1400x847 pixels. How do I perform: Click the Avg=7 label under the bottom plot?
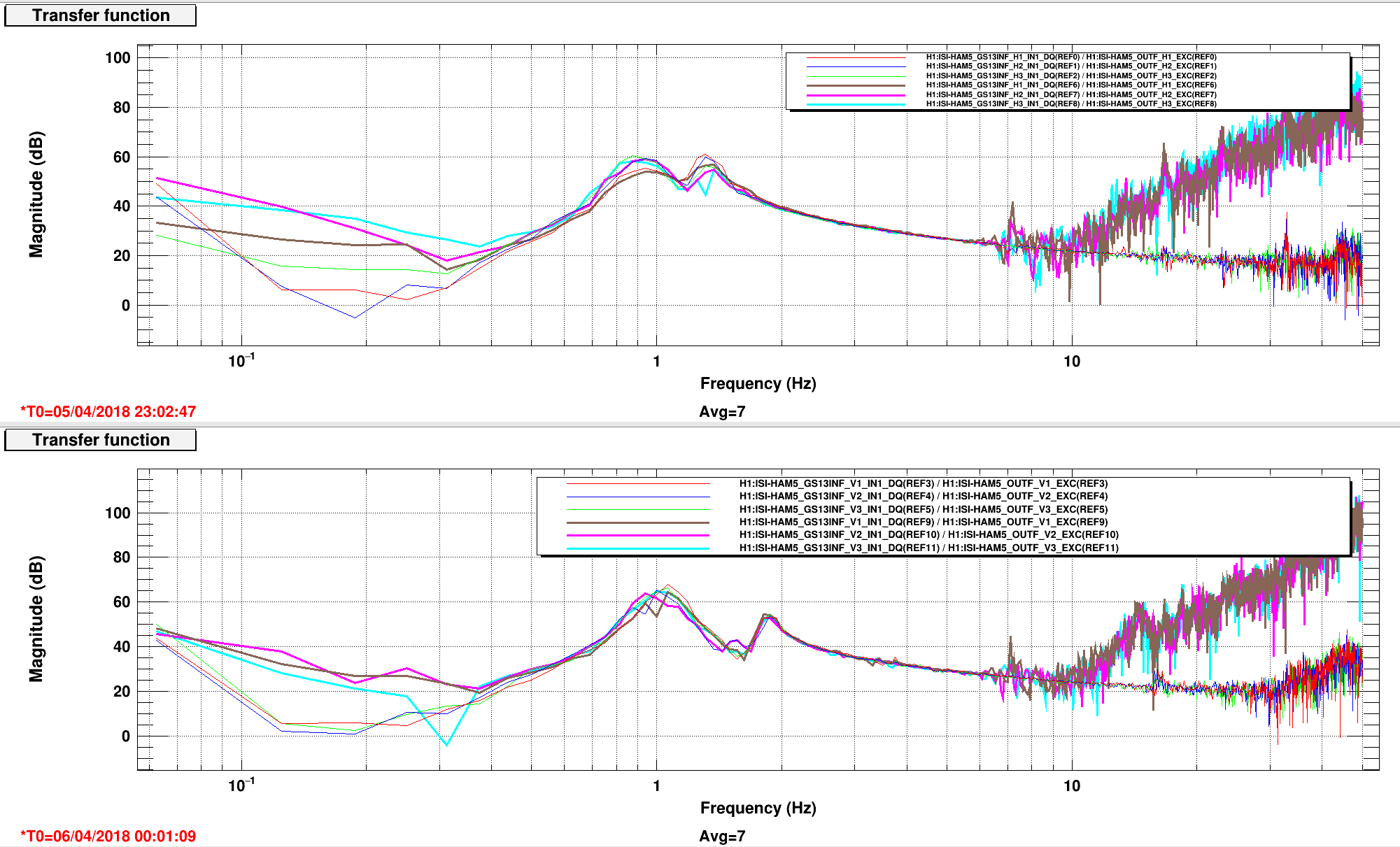[722, 837]
